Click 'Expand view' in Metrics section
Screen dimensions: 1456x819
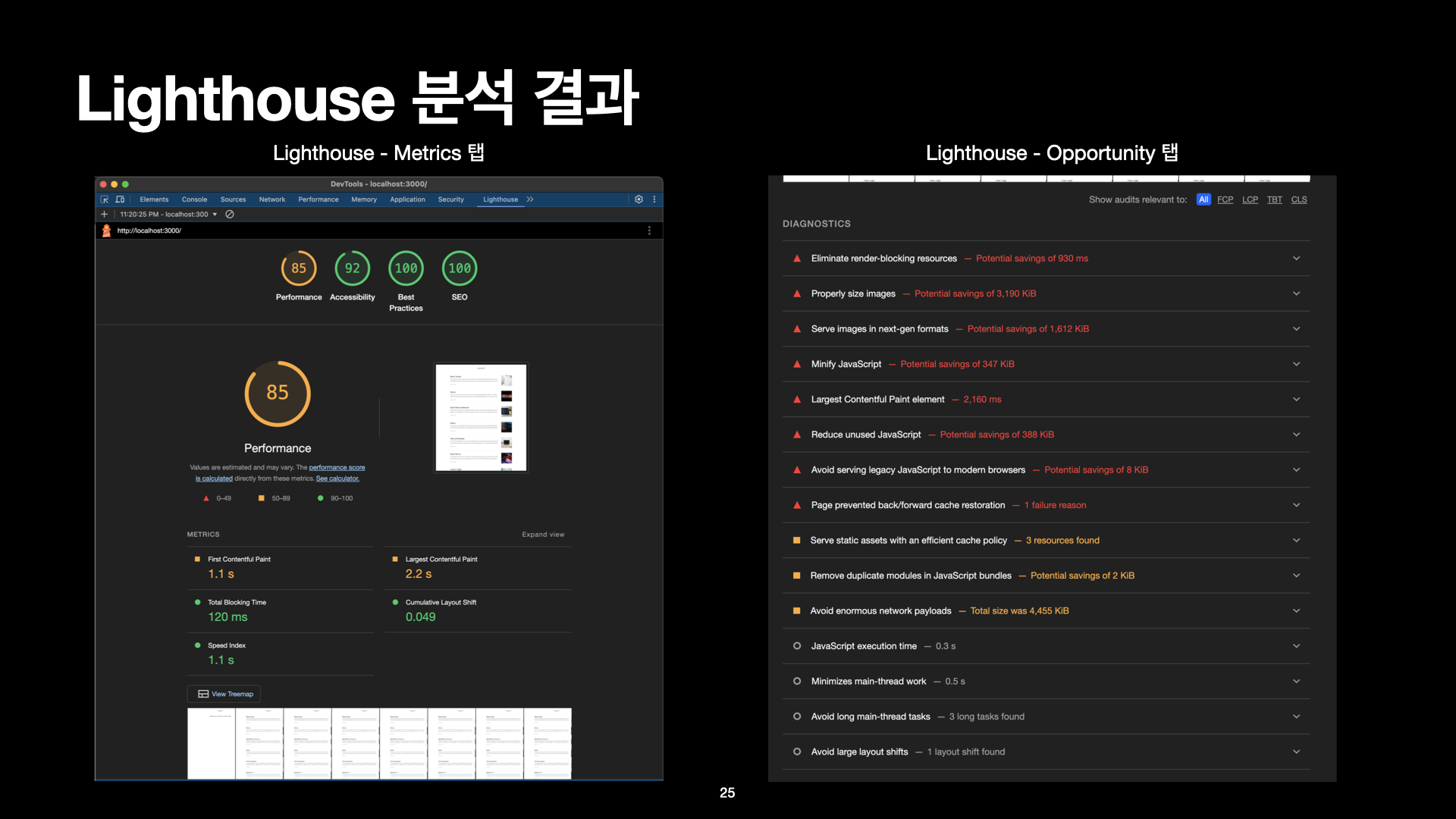(x=543, y=535)
